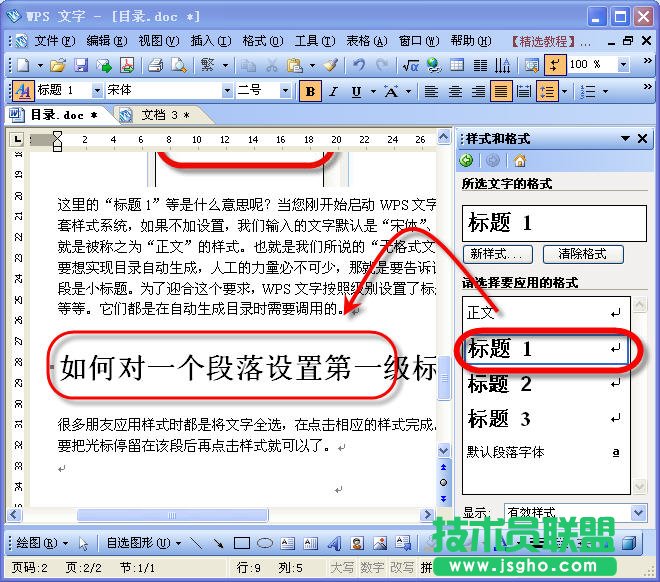Pick the rectangle shape tool
The width and height of the screenshot is (660, 582).
click(242, 543)
